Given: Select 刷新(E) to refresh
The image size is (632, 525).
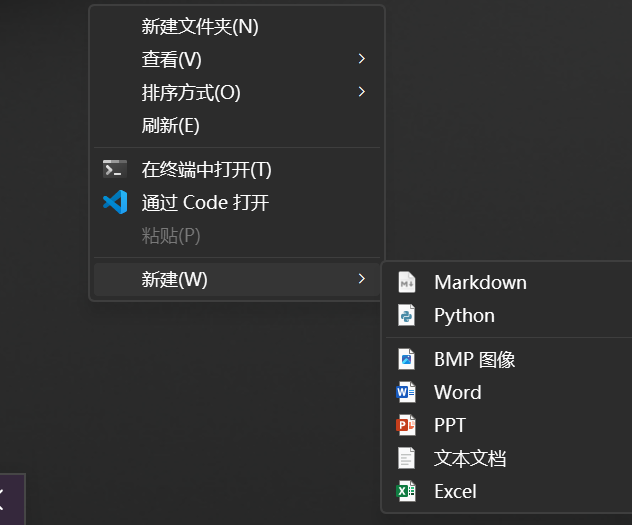Looking at the screenshot, I should click(237, 125).
